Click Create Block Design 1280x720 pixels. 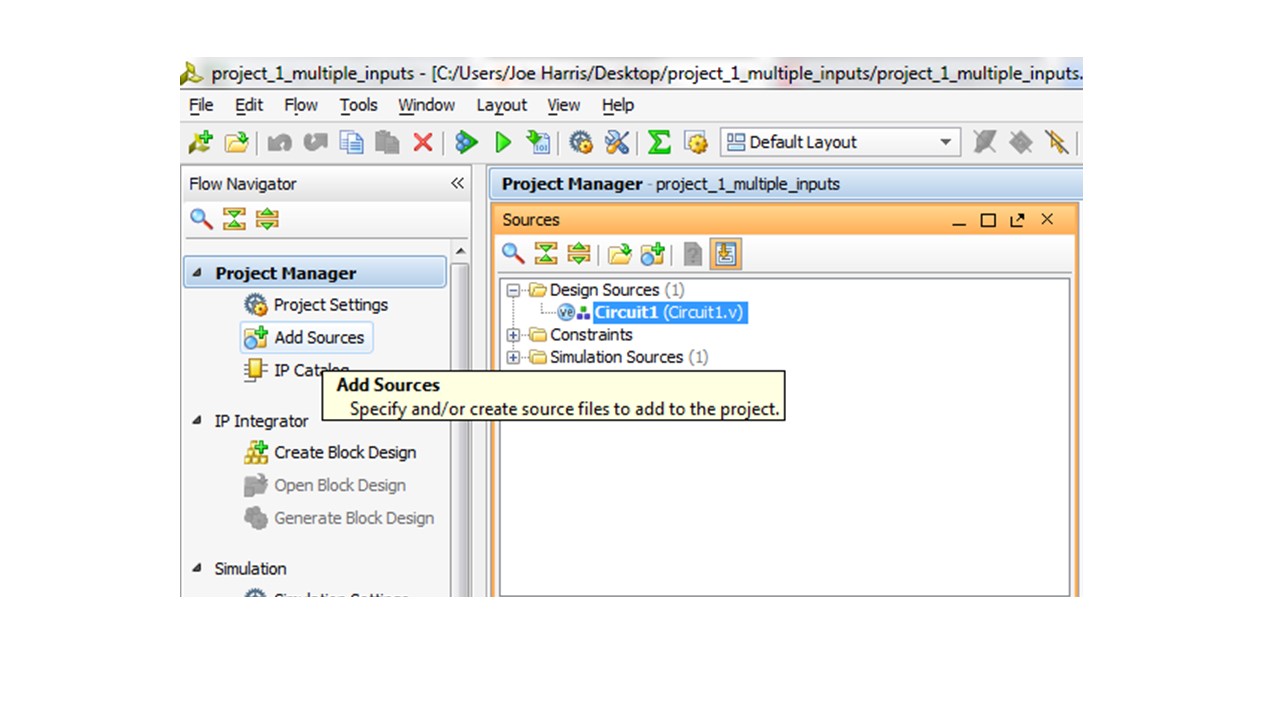point(344,453)
